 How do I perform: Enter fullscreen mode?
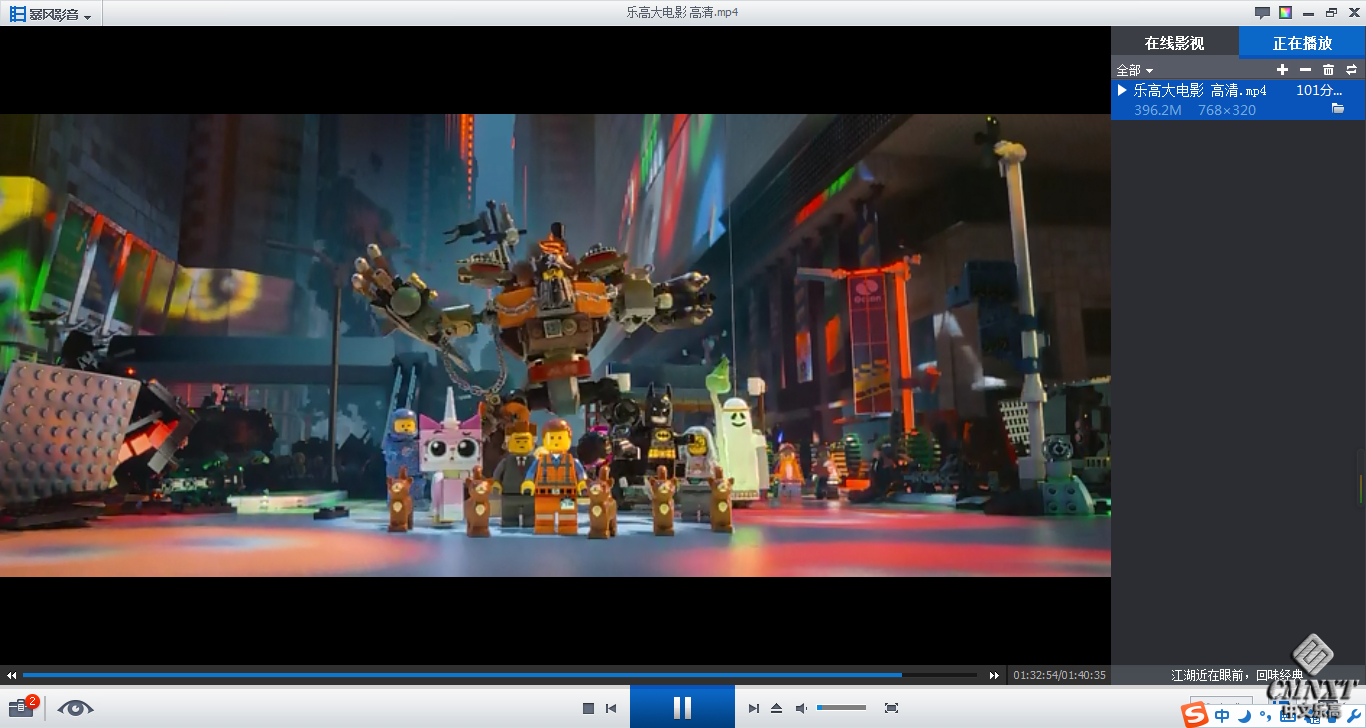coord(891,708)
